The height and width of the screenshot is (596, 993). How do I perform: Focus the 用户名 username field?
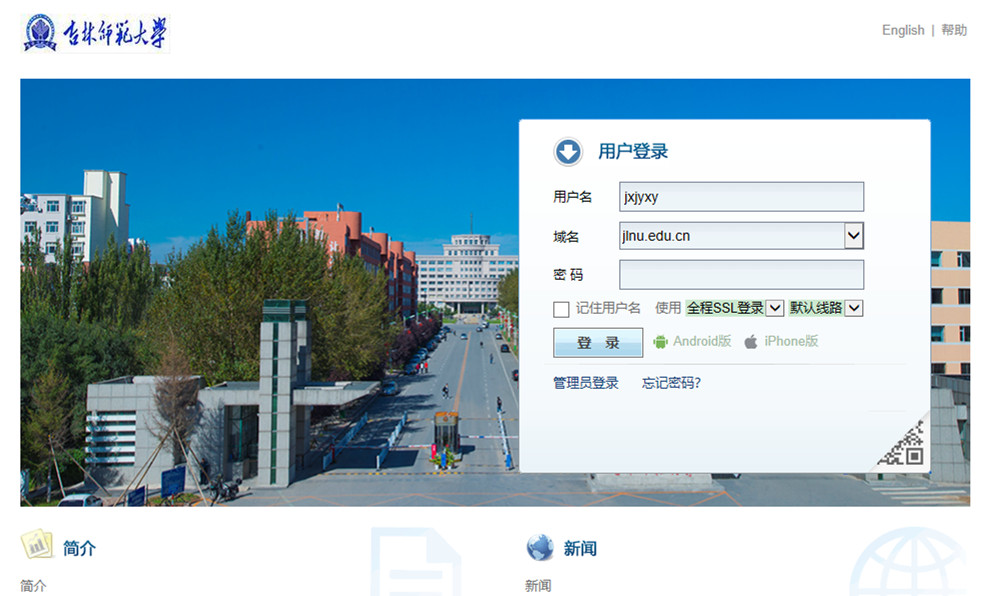(x=741, y=197)
